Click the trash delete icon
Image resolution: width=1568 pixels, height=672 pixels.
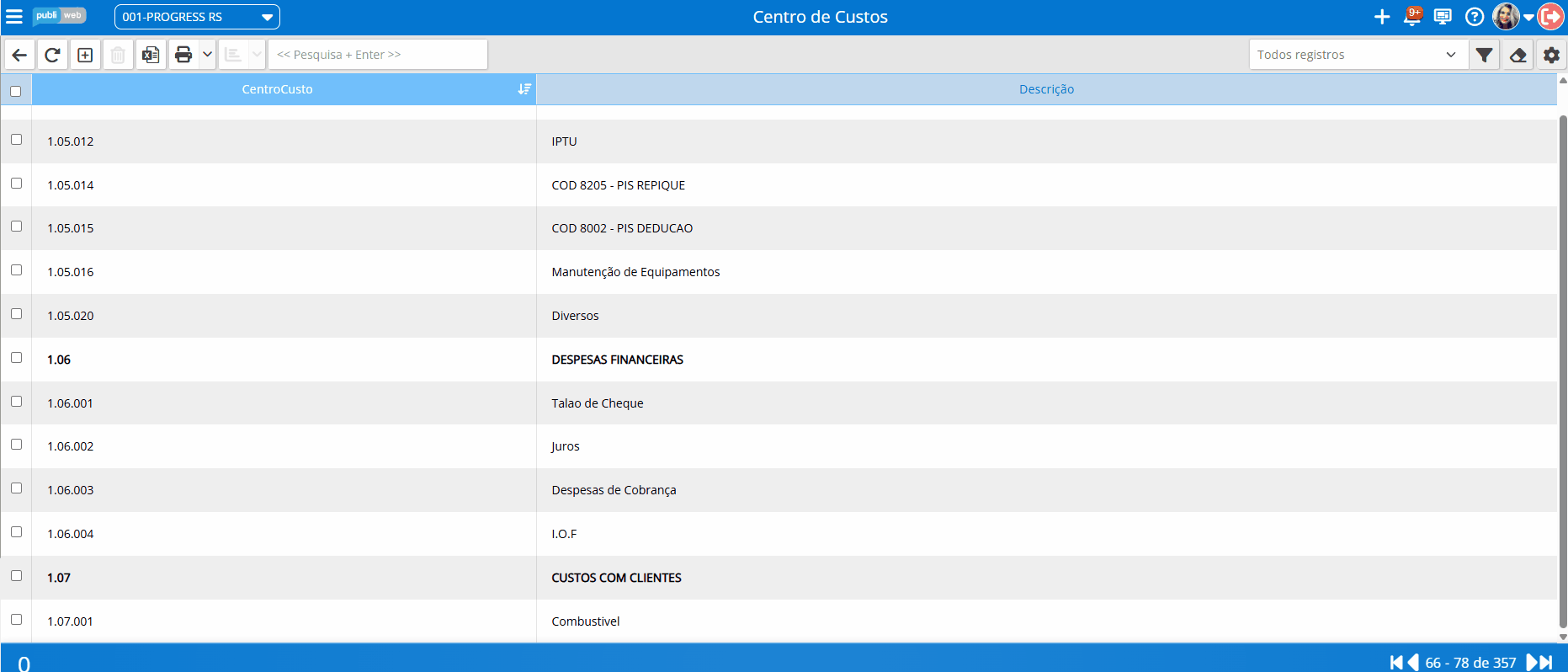pyautogui.click(x=118, y=55)
